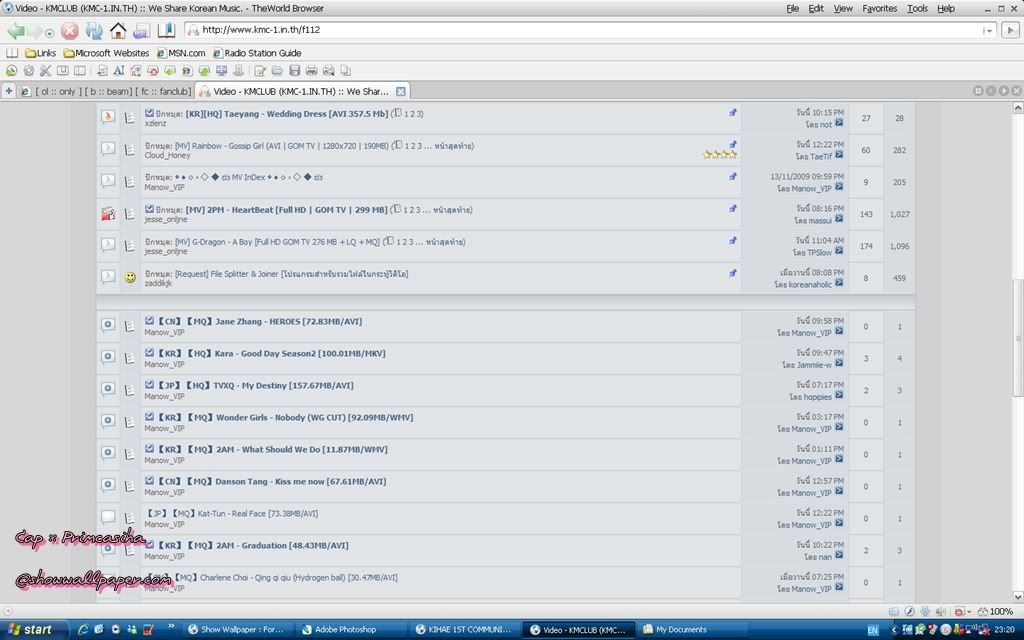
Task: Click the open folder toolbar icon
Action: [x=277, y=71]
